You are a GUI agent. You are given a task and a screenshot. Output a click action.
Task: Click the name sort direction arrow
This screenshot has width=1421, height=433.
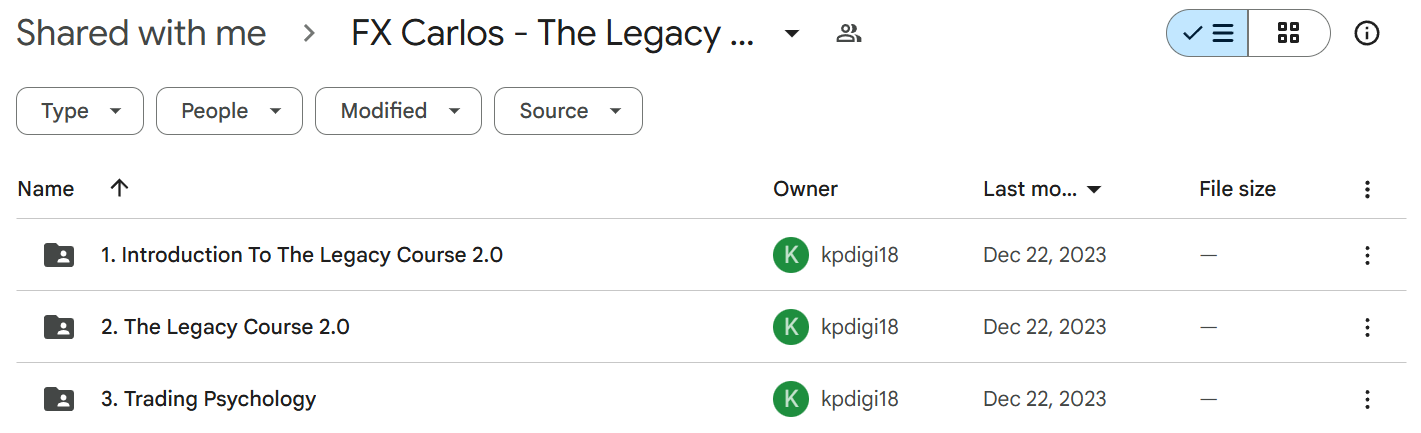pos(119,188)
